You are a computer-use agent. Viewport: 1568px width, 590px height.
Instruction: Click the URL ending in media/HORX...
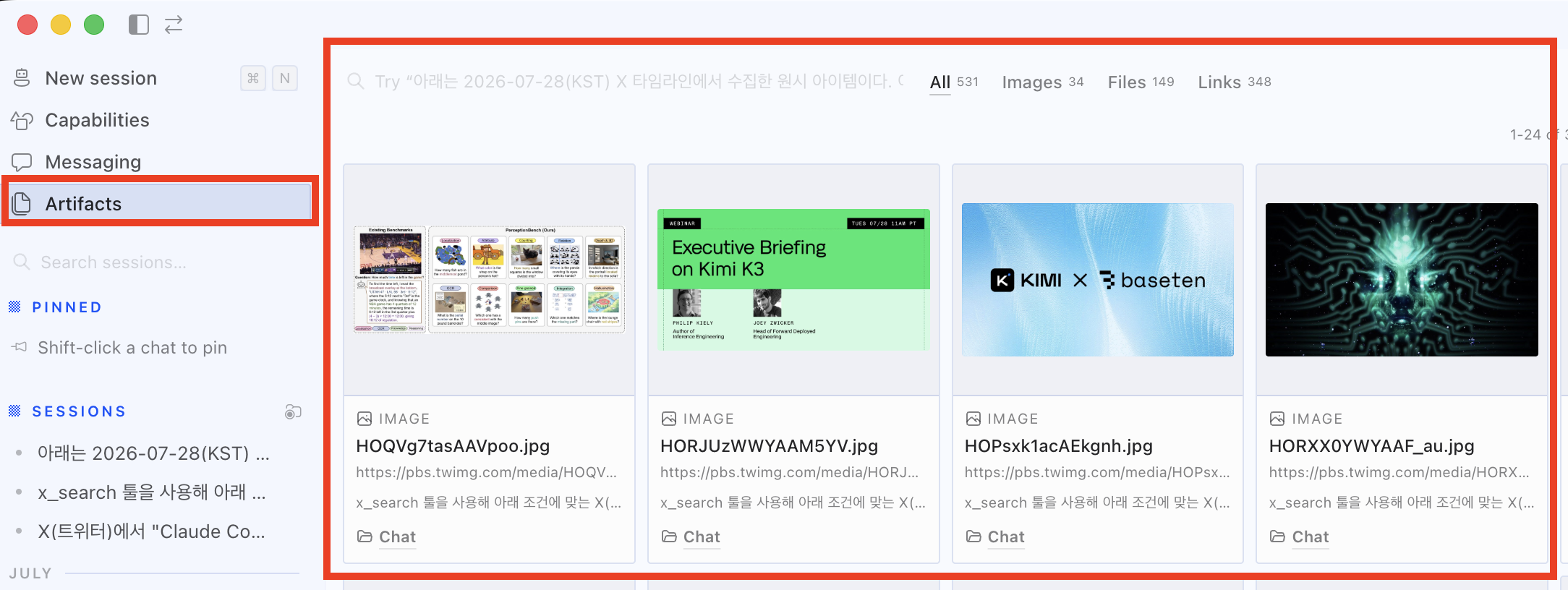1399,473
